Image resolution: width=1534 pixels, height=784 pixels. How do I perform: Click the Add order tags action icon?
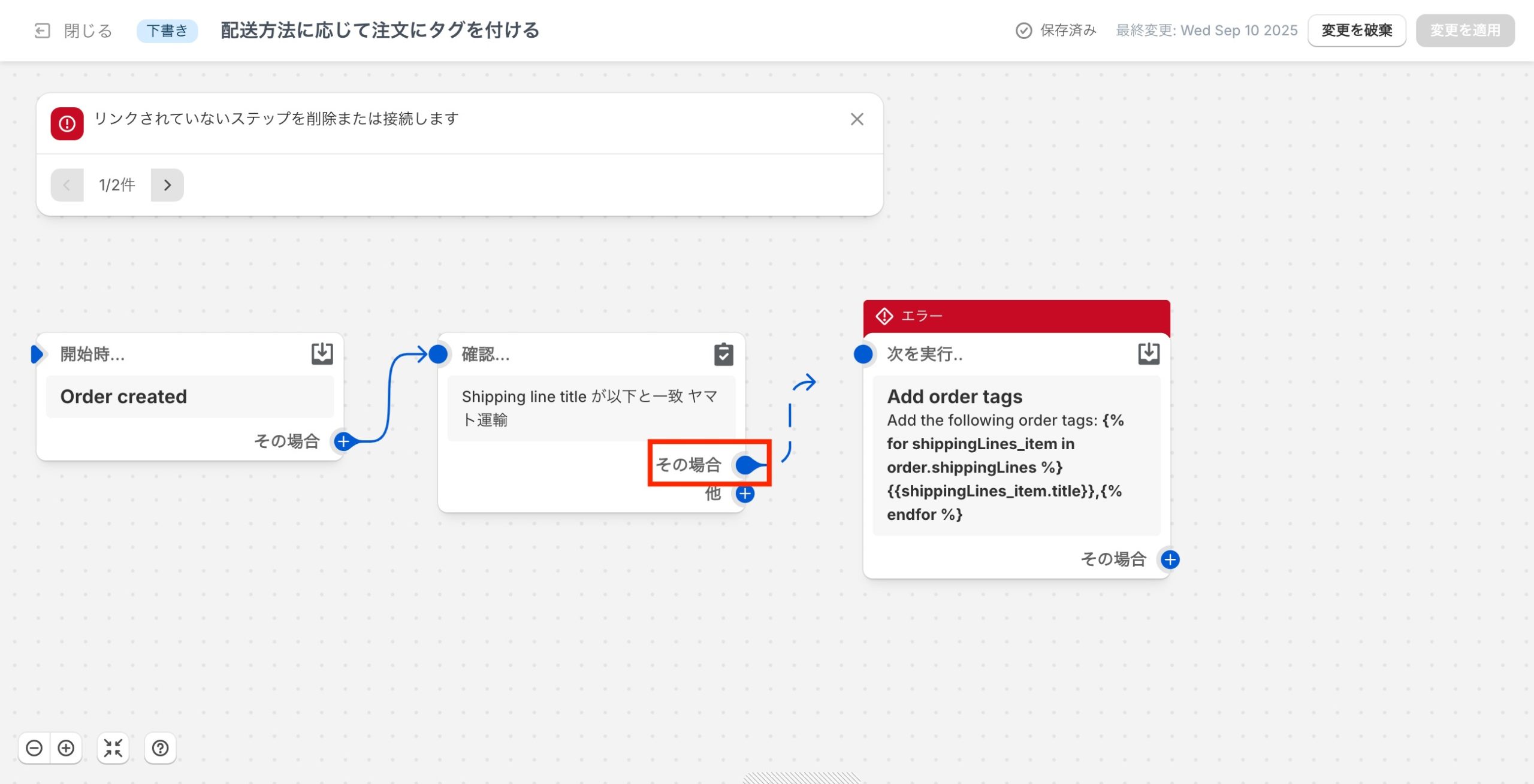[1148, 353]
